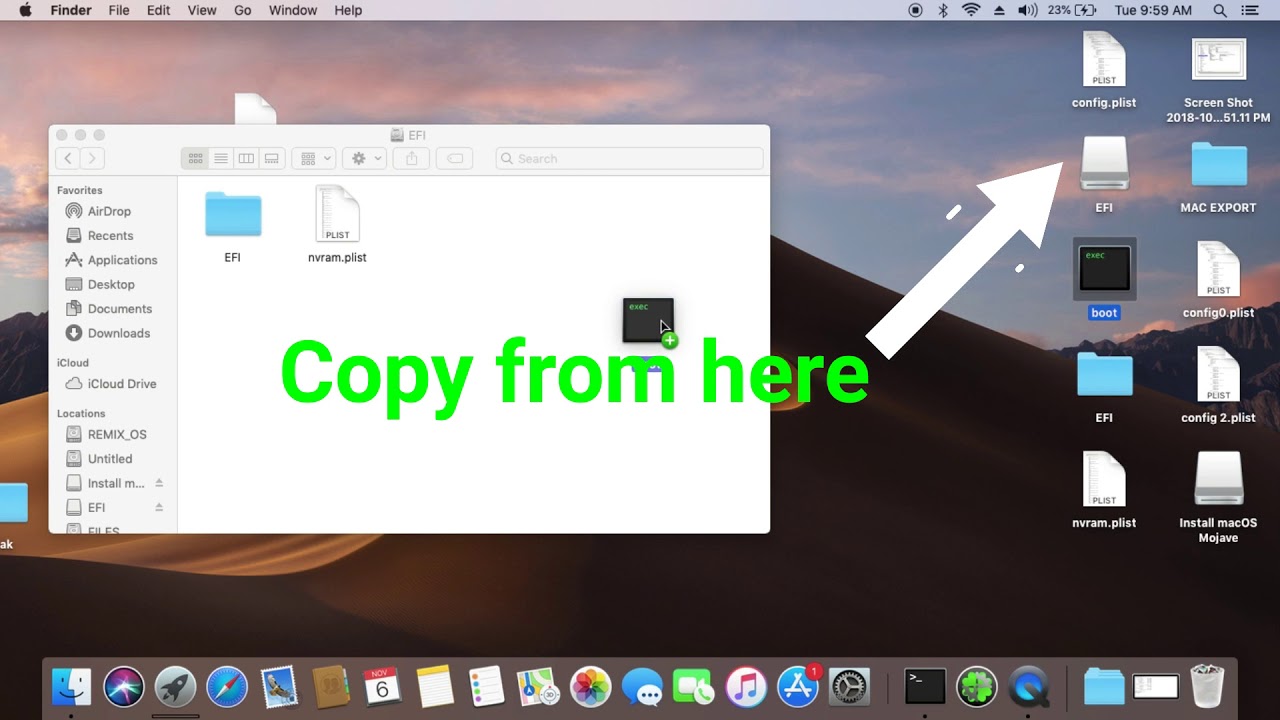Screen dimensions: 1280x720
Task: Eject the EFI volume in sidebar
Action: coord(159,507)
